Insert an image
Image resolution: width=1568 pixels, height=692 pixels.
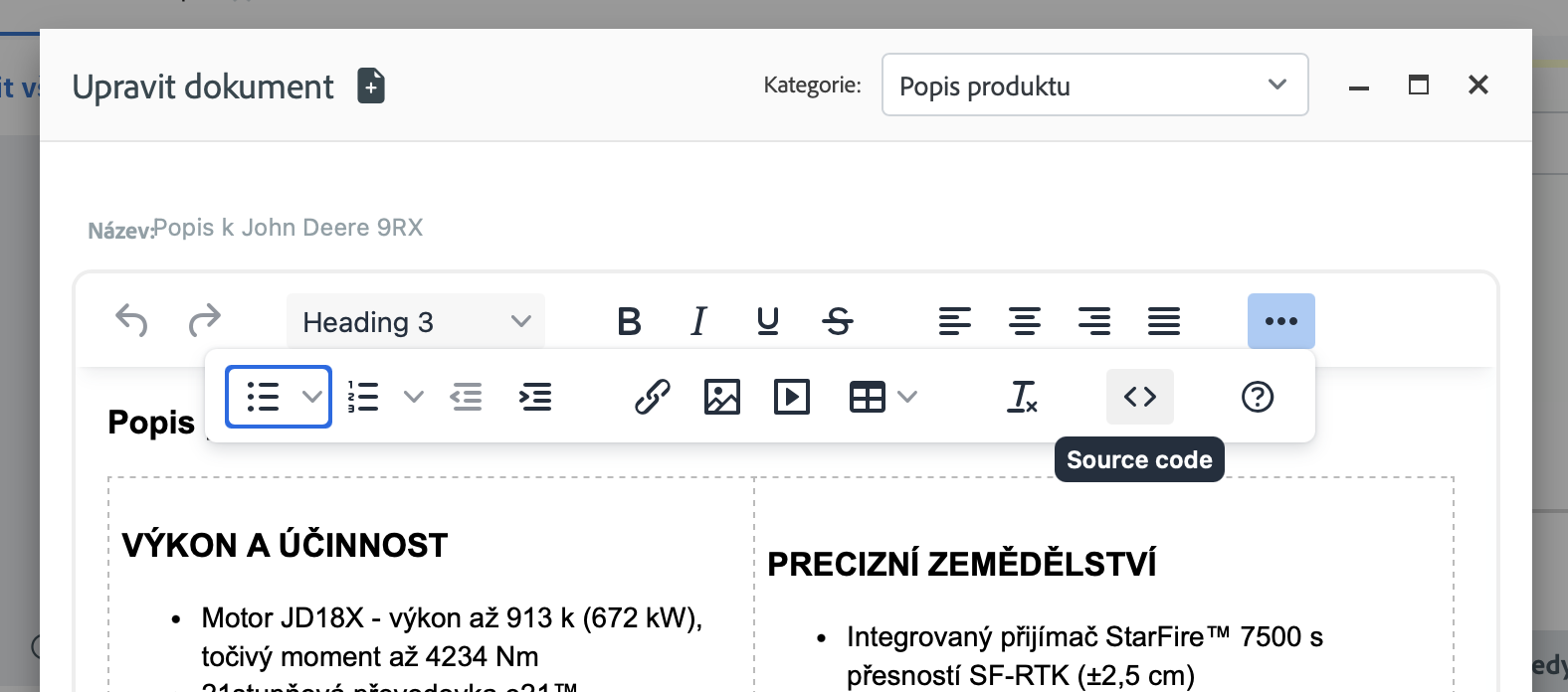(722, 397)
